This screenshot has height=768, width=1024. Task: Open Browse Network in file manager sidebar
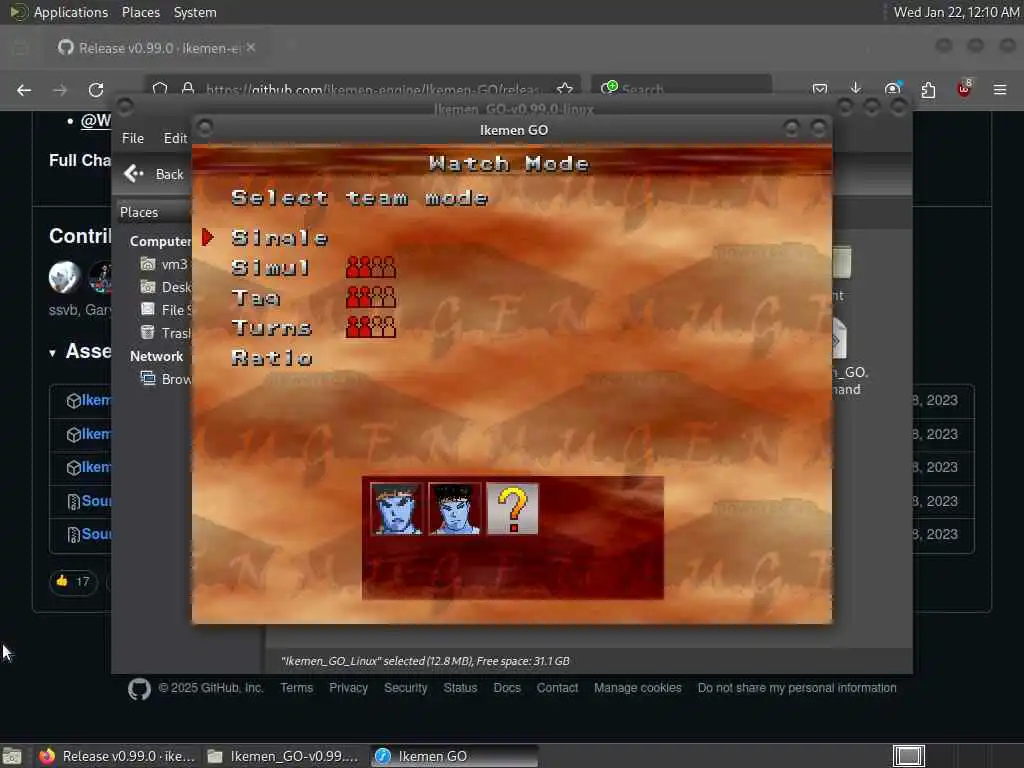[165, 379]
